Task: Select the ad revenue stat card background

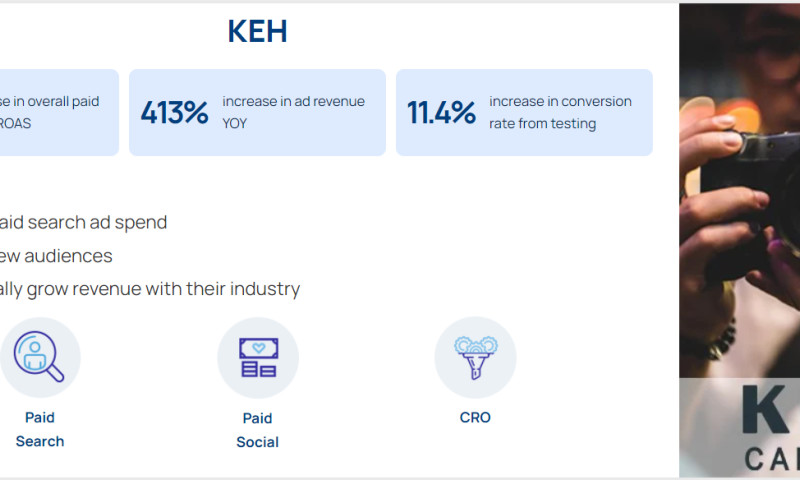Action: (x=257, y=142)
